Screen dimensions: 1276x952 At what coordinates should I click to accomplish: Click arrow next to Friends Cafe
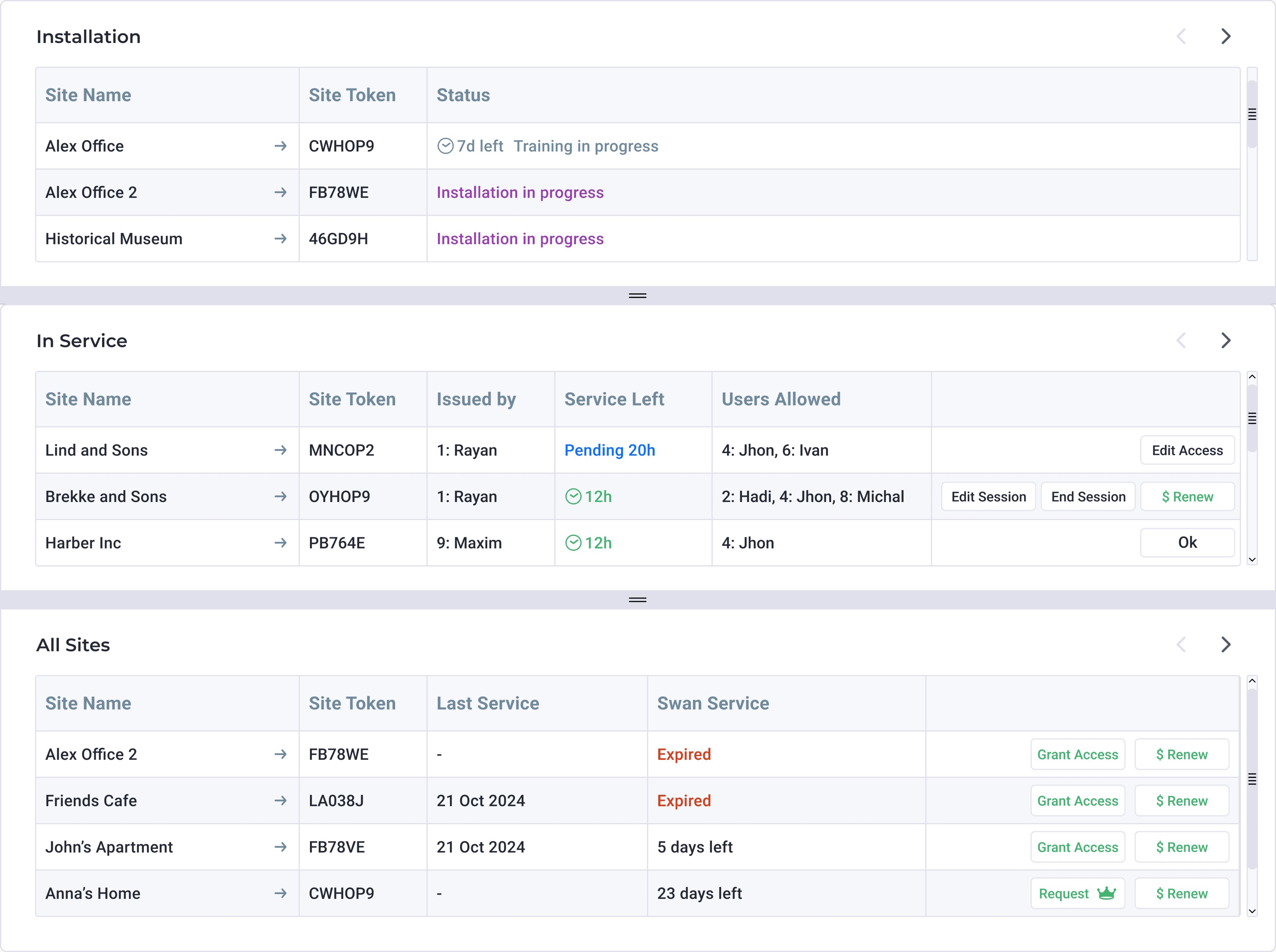280,800
